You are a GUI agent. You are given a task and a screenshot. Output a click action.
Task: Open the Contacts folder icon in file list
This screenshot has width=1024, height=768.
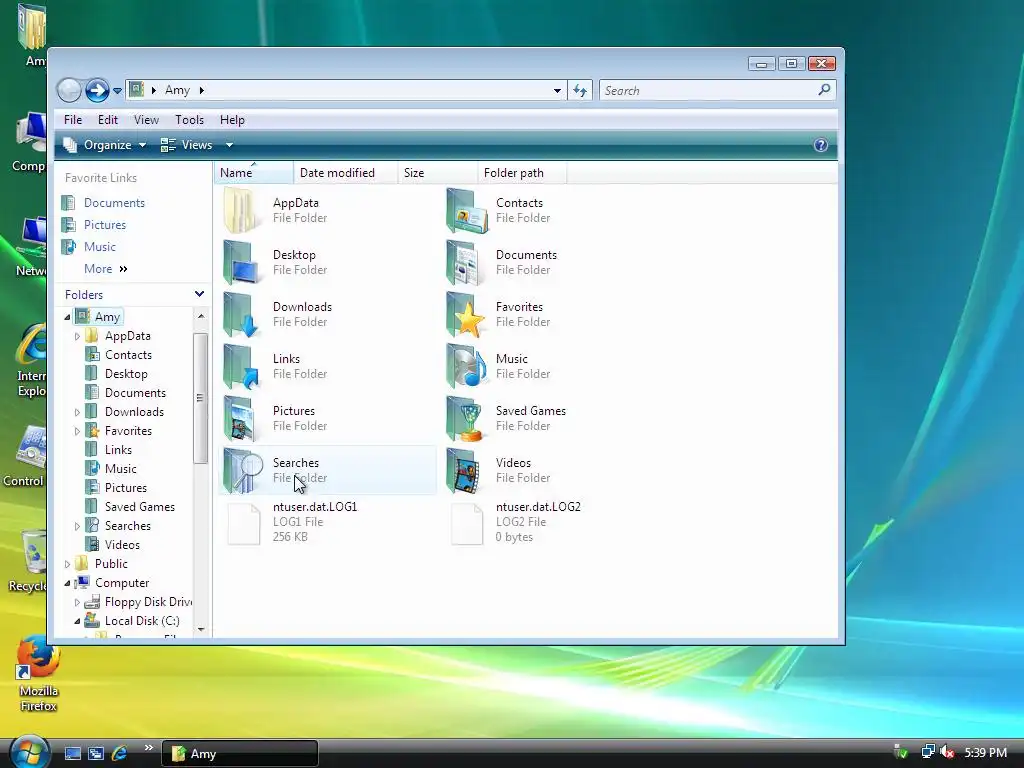[x=466, y=210]
